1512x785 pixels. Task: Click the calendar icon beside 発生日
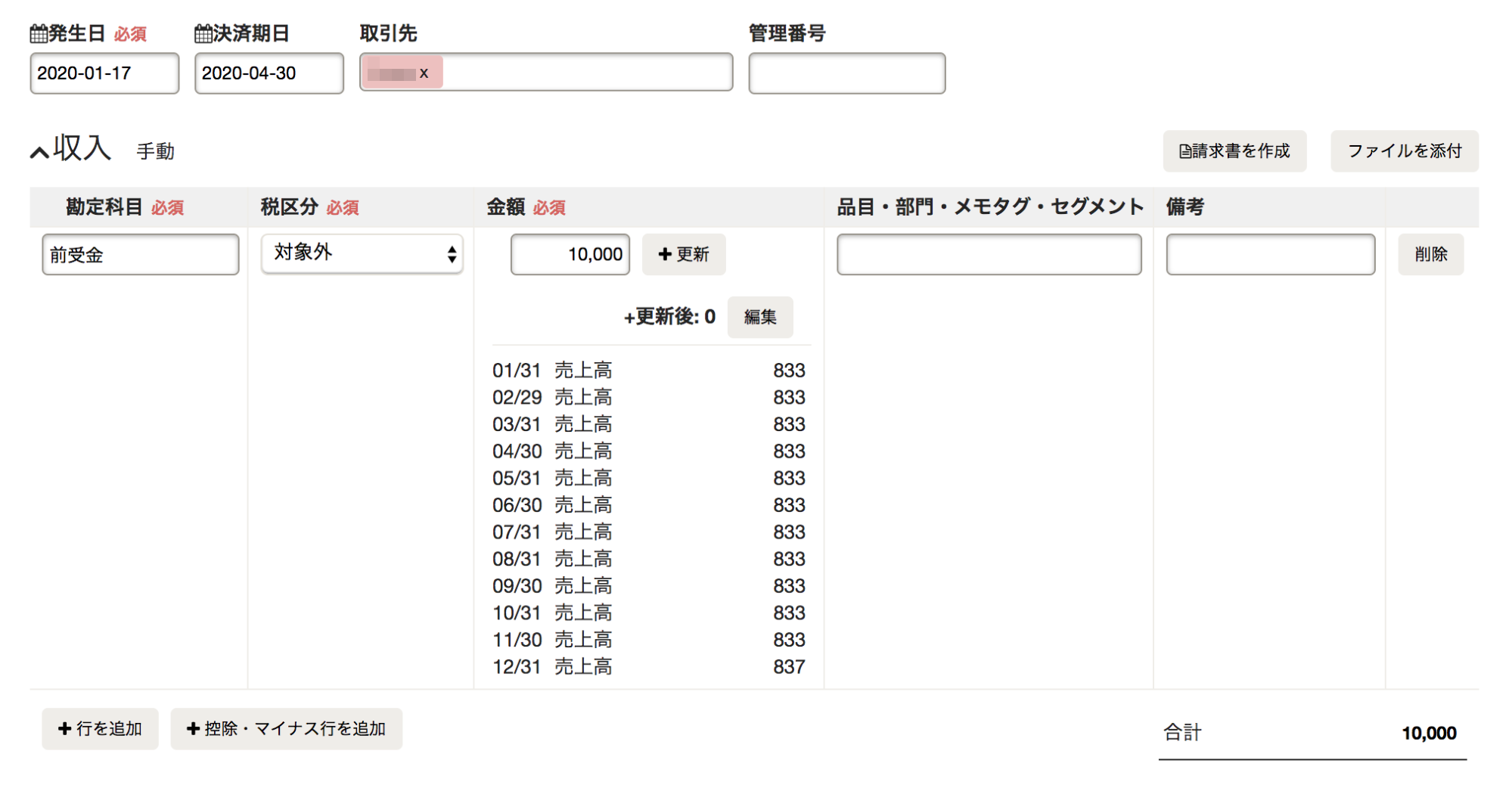point(39,34)
